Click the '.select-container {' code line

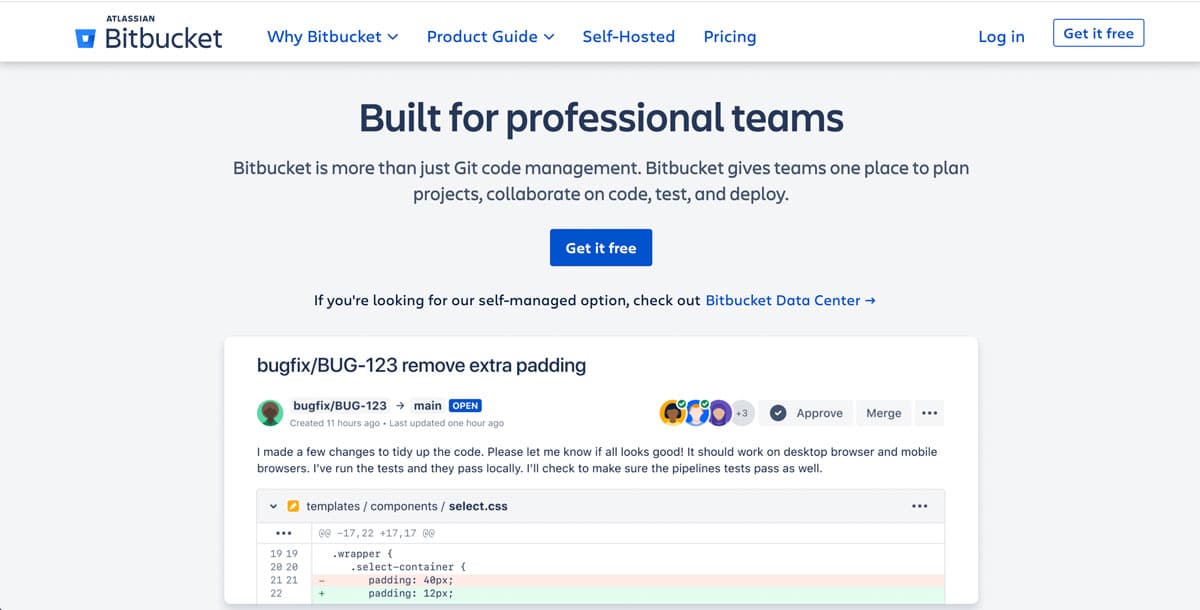coord(408,566)
